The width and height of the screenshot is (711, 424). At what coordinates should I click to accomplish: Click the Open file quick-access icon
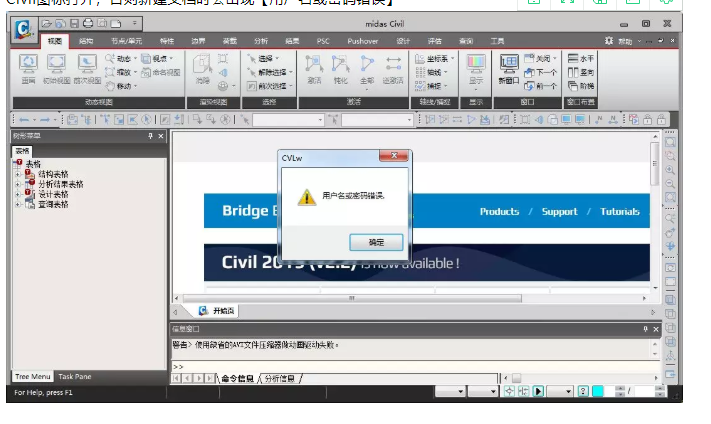coord(47,23)
